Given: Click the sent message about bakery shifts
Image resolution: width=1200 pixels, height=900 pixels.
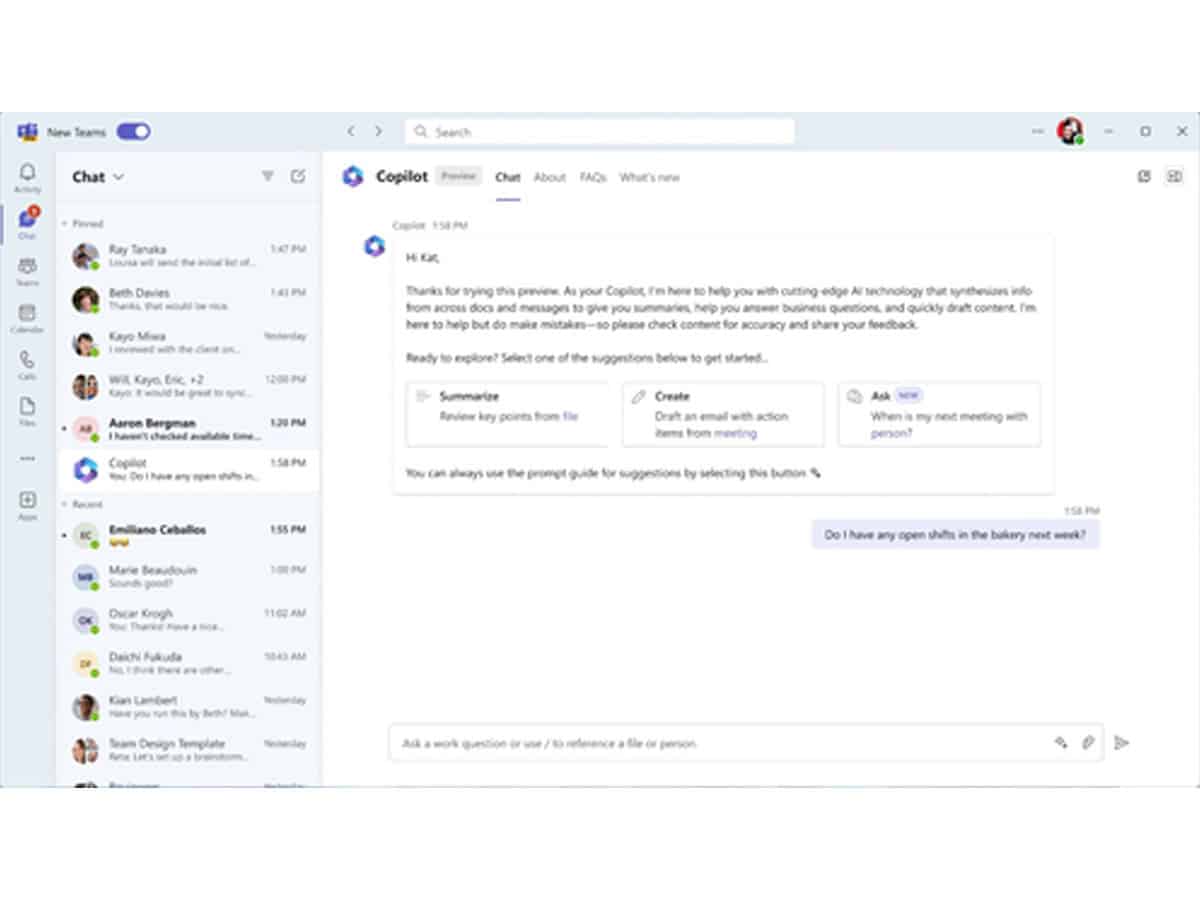Looking at the screenshot, I should click(955, 535).
